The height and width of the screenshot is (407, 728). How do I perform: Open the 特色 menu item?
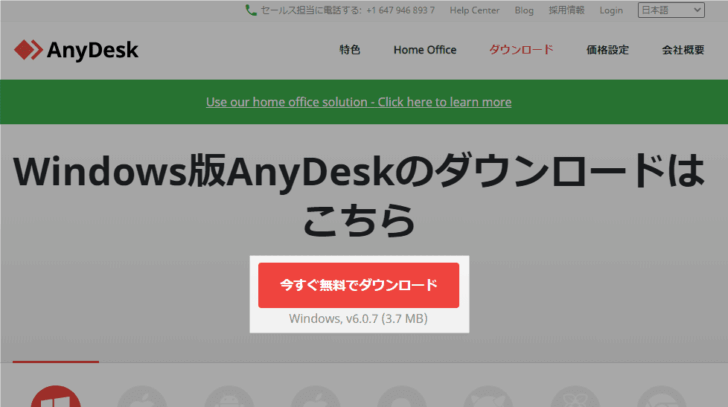350,50
